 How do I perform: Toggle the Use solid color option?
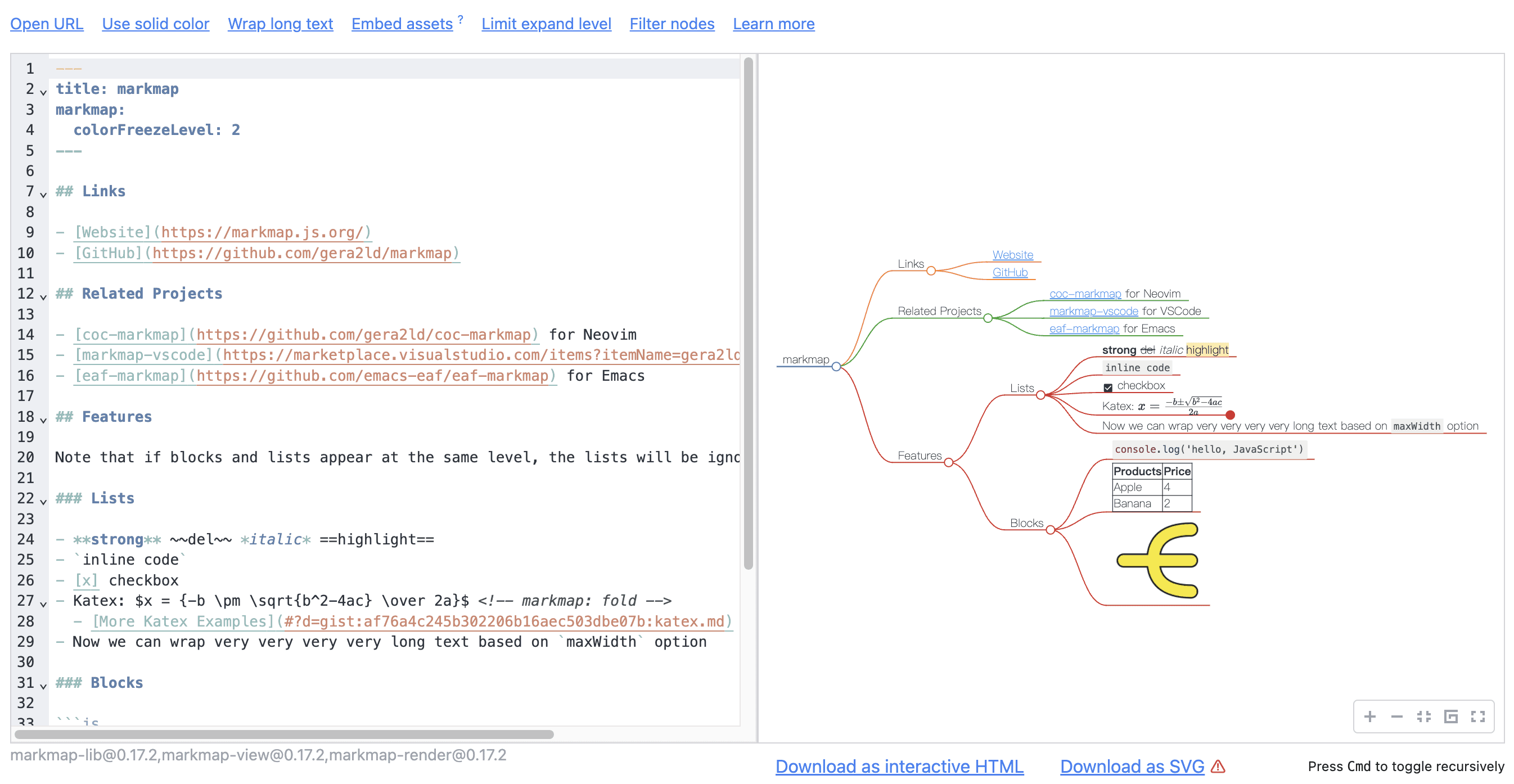155,24
